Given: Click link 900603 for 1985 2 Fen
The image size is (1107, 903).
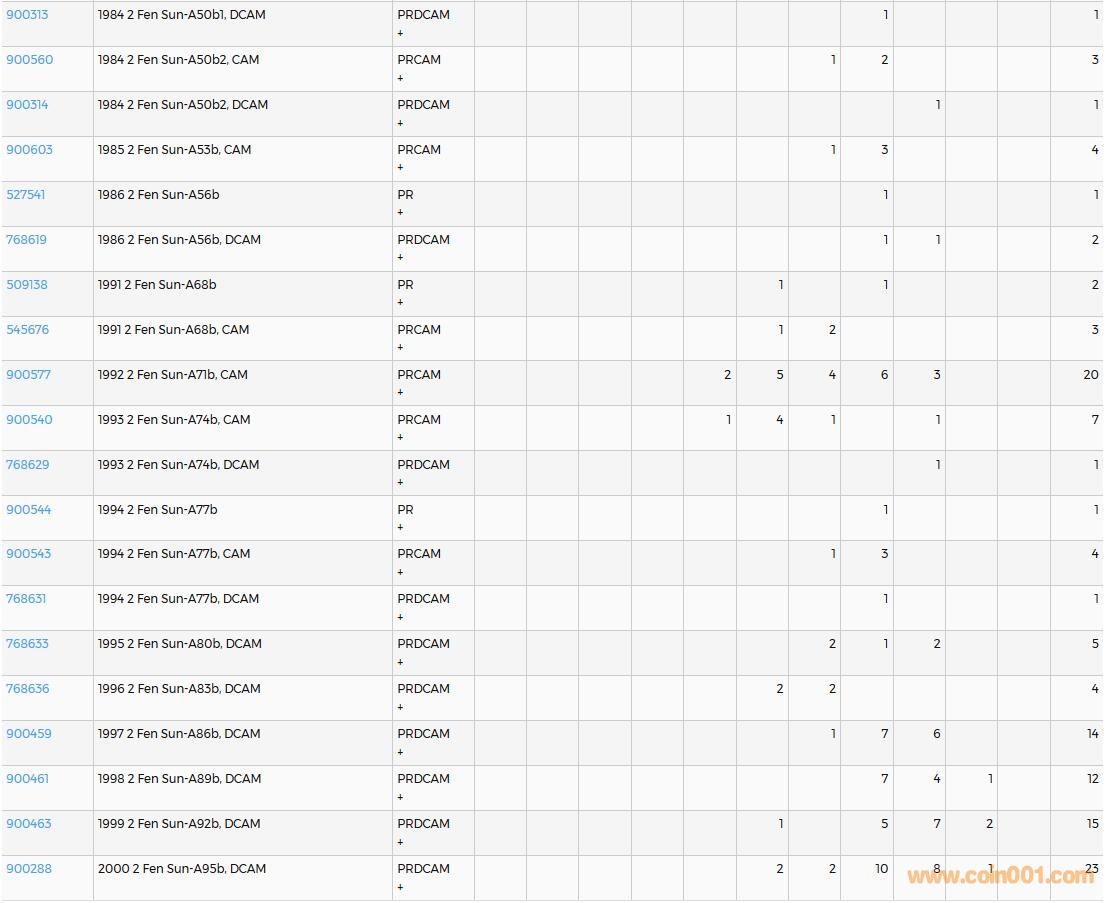Looking at the screenshot, I should coord(30,150).
